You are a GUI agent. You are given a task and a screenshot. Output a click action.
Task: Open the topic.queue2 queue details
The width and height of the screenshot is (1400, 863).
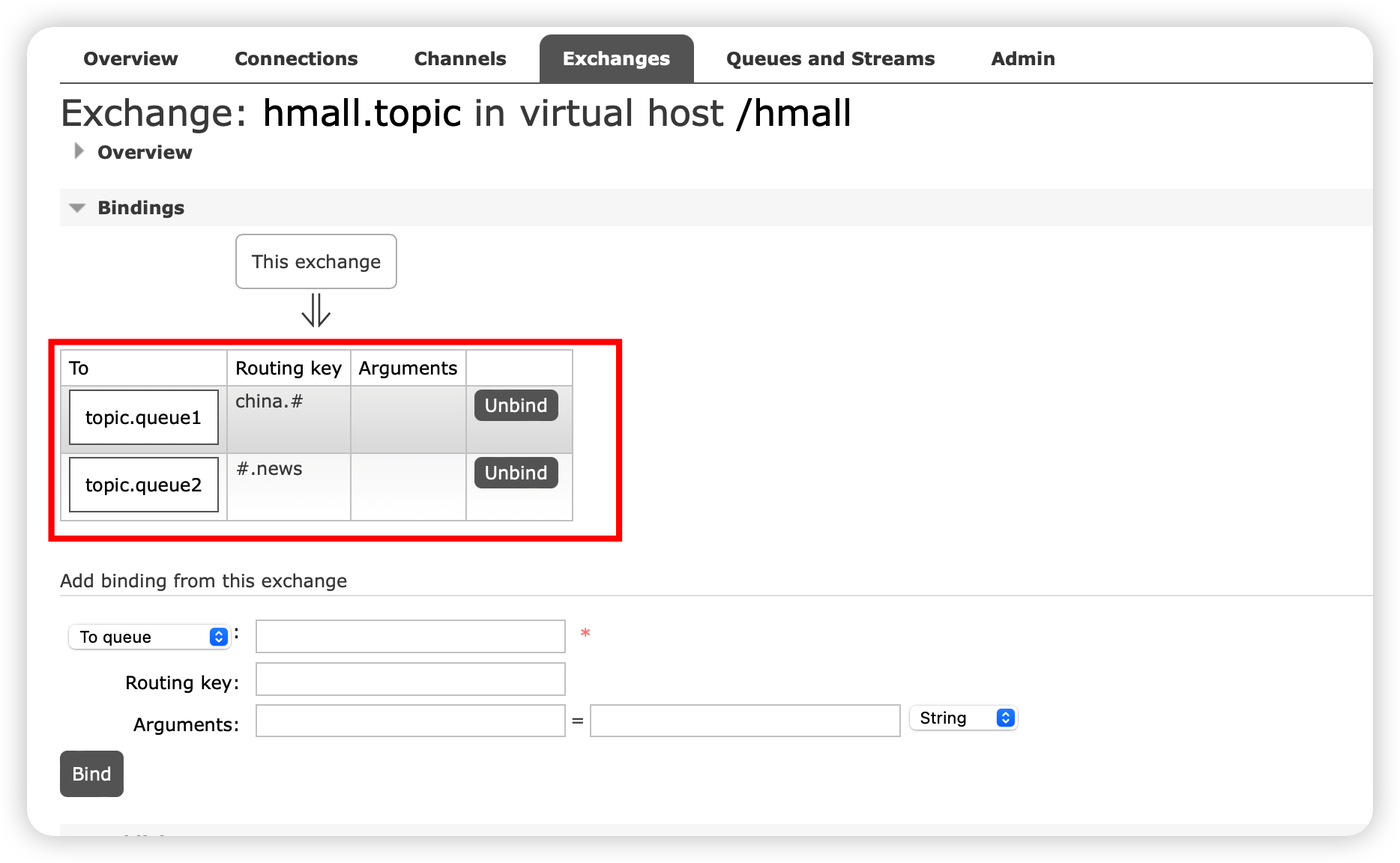142,485
